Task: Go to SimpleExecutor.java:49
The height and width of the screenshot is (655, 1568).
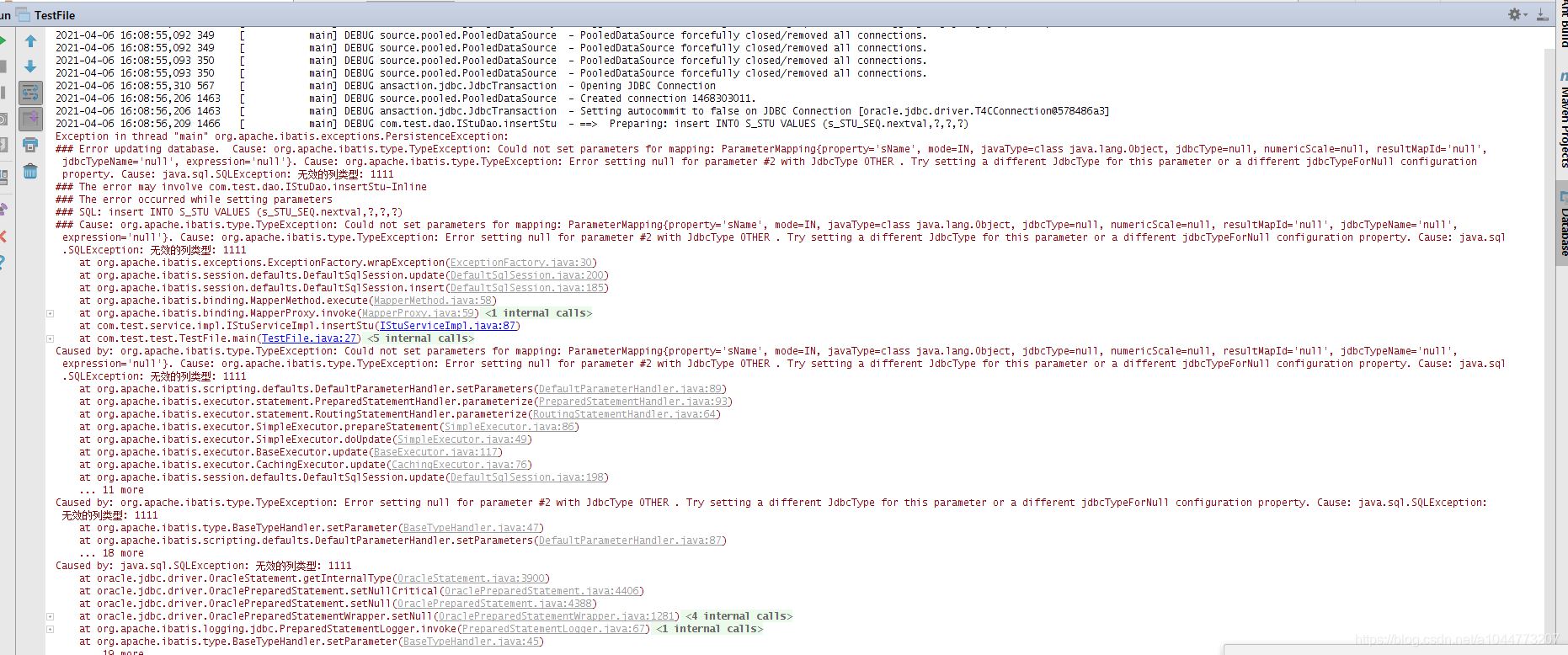Action: [x=462, y=439]
